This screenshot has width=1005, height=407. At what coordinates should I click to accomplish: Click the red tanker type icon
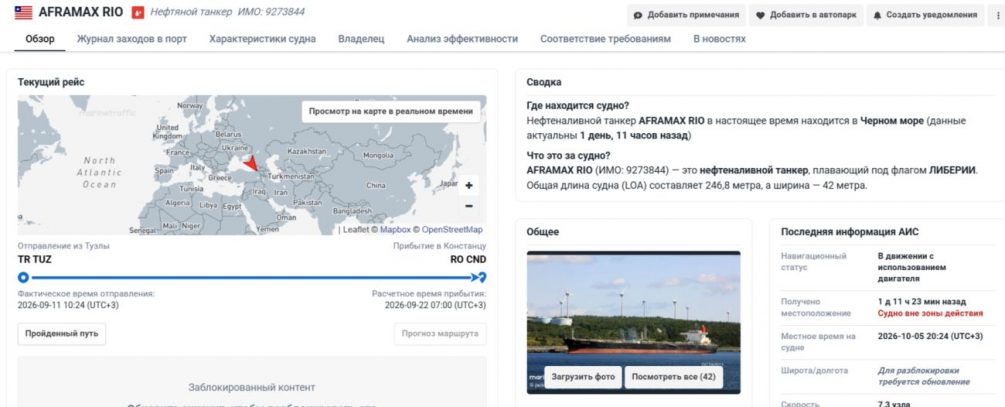(138, 12)
